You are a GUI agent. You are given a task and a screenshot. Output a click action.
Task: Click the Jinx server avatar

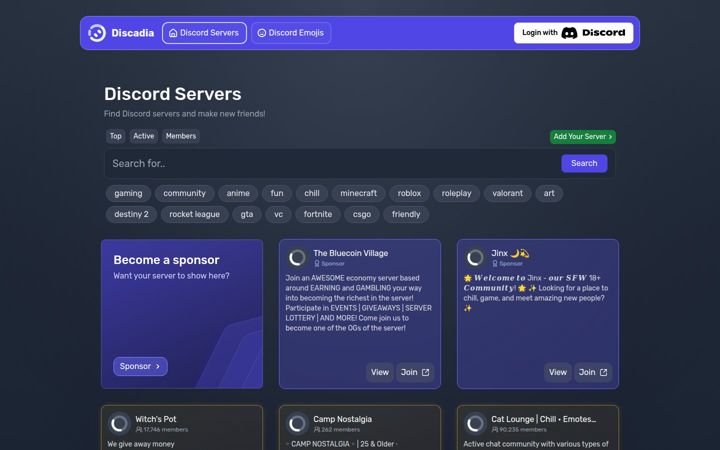(475, 258)
